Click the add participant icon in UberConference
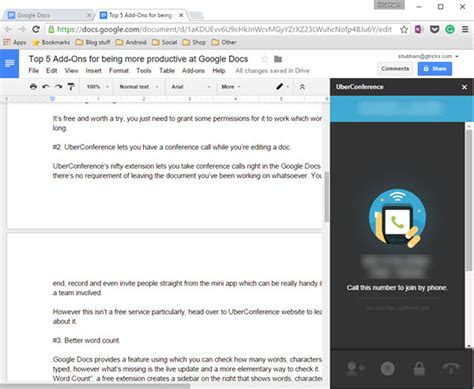 [356, 368]
